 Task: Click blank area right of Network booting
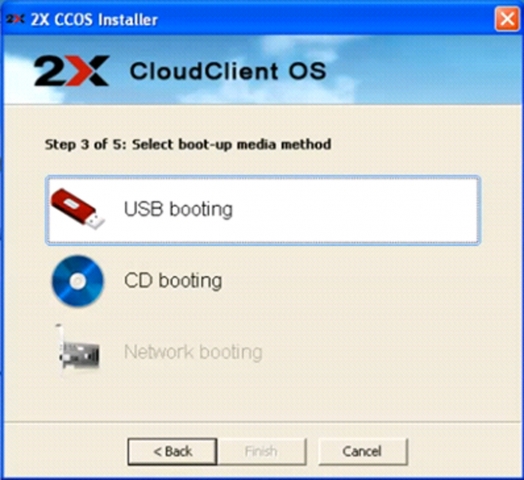[x=371, y=352]
